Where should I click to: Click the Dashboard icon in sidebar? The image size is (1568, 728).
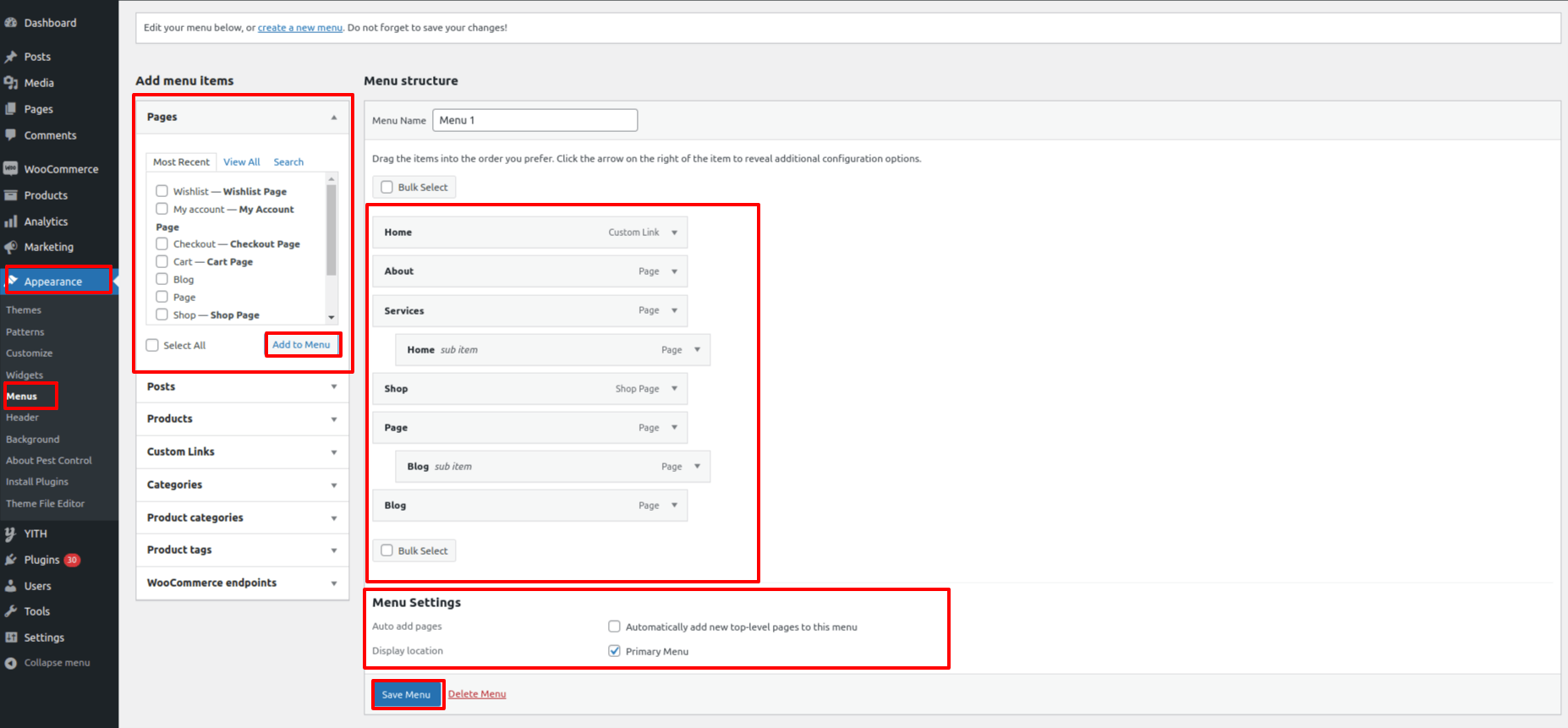click(11, 23)
